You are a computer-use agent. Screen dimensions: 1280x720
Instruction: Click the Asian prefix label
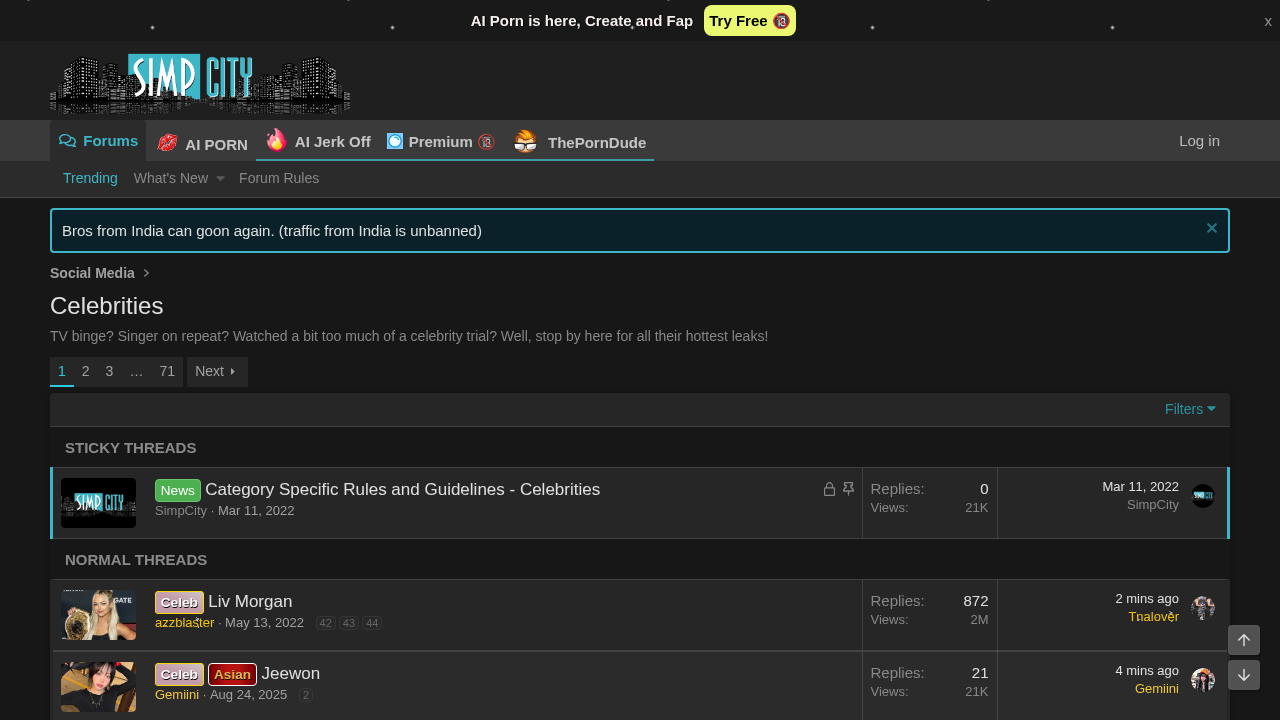(232, 674)
